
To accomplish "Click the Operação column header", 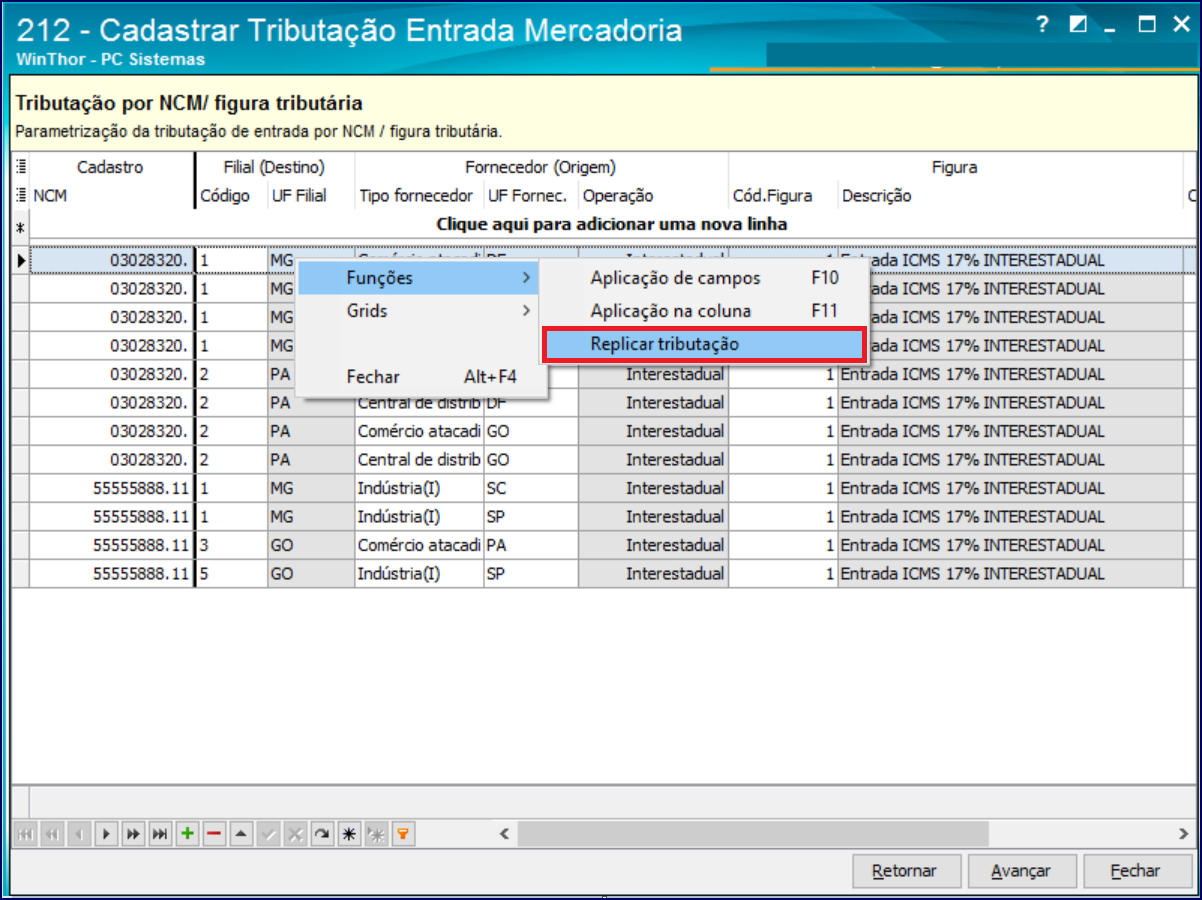I will [653, 196].
